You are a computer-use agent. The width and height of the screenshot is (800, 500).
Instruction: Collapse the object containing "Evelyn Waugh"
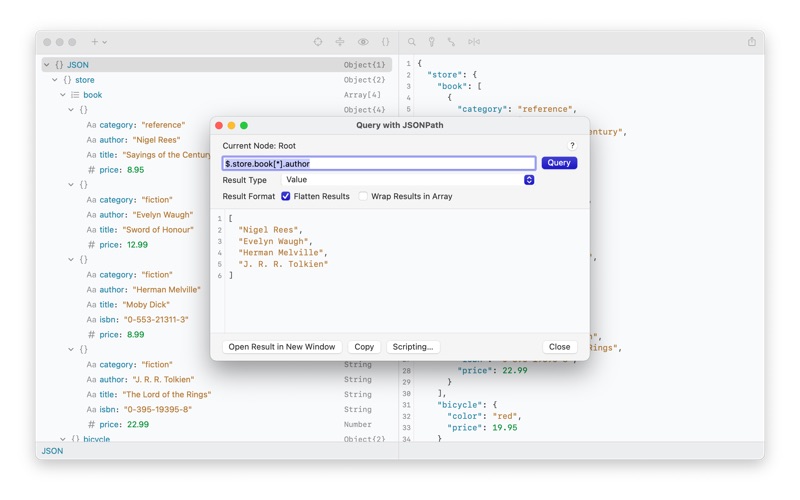pos(71,185)
